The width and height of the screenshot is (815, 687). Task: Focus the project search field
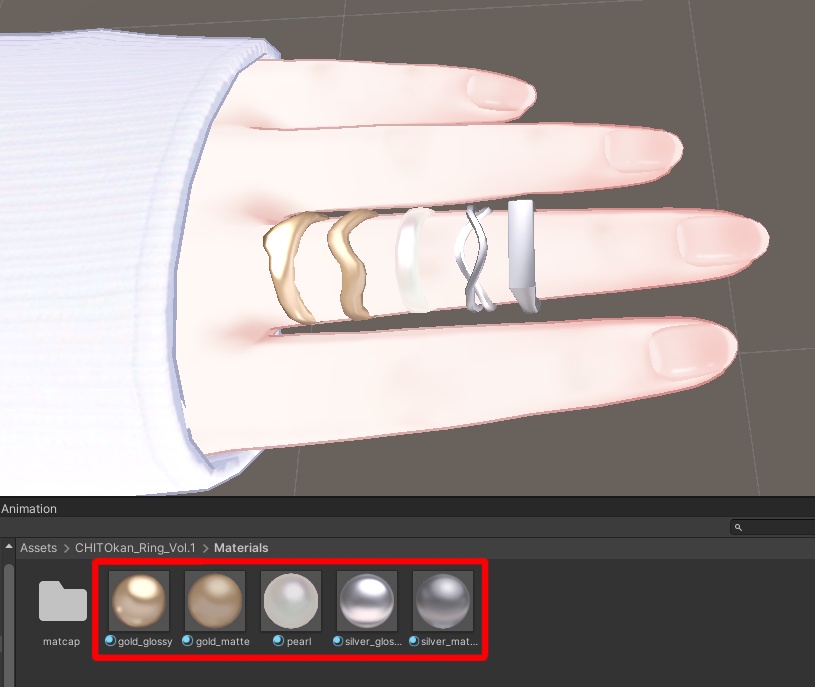[x=773, y=527]
